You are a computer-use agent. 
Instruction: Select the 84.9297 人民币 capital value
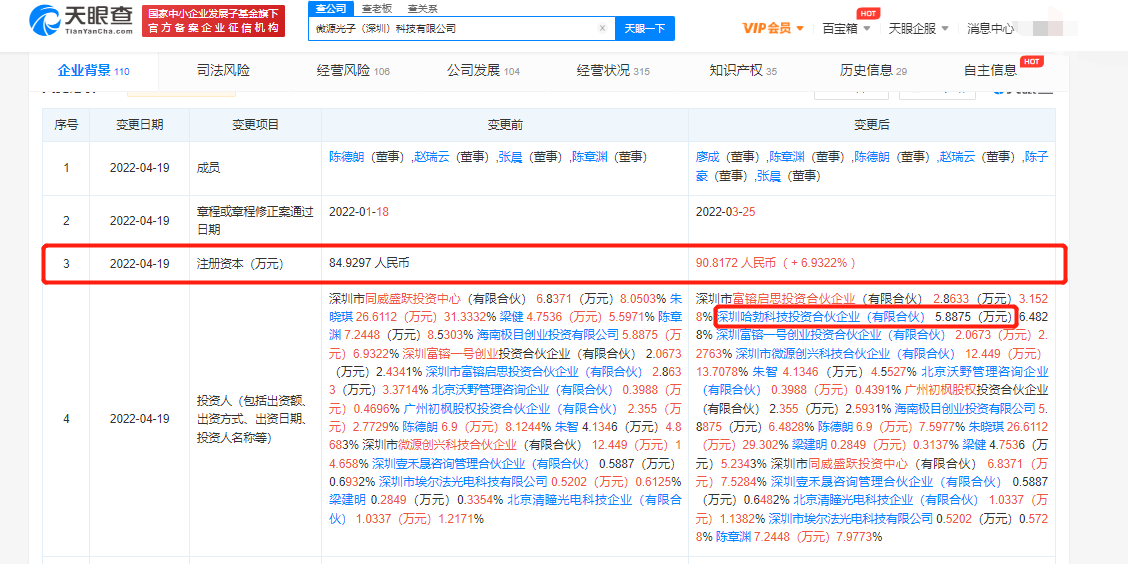pyautogui.click(x=369, y=263)
